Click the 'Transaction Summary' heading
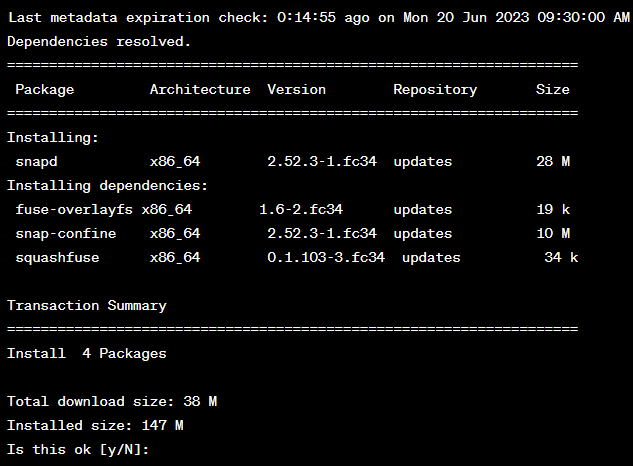Screen dimensions: 633x466 click(87, 306)
